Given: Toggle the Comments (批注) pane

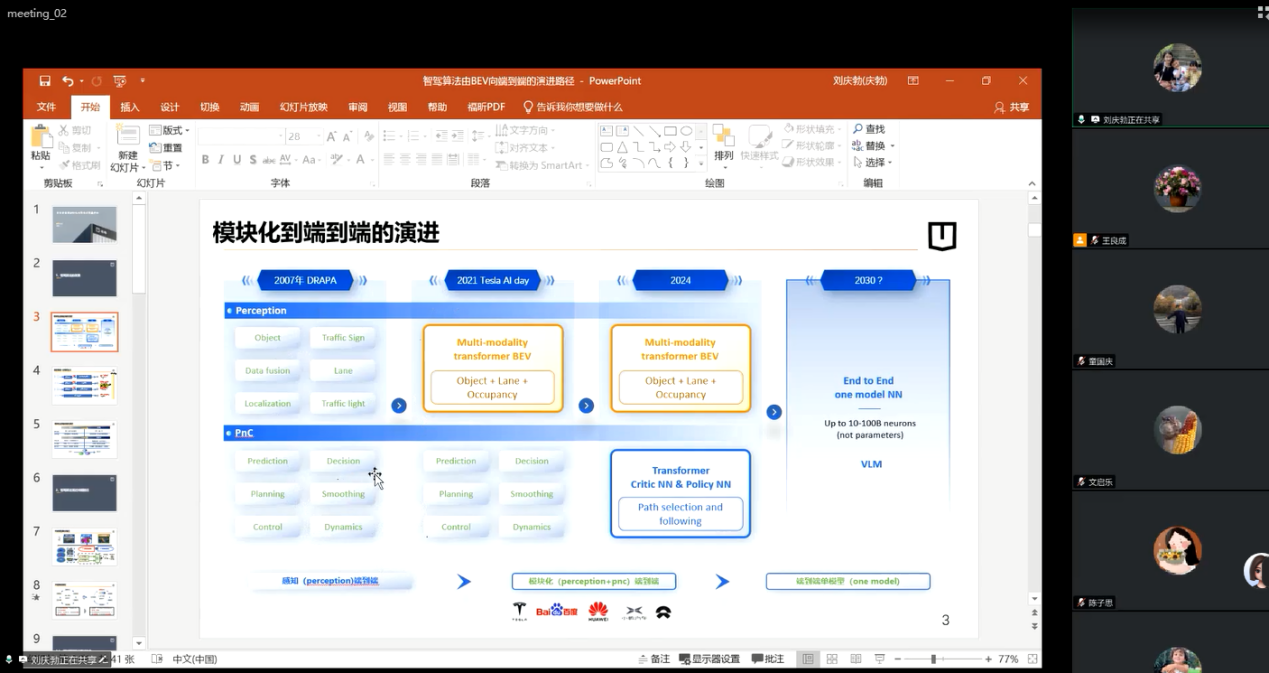Looking at the screenshot, I should 768,659.
